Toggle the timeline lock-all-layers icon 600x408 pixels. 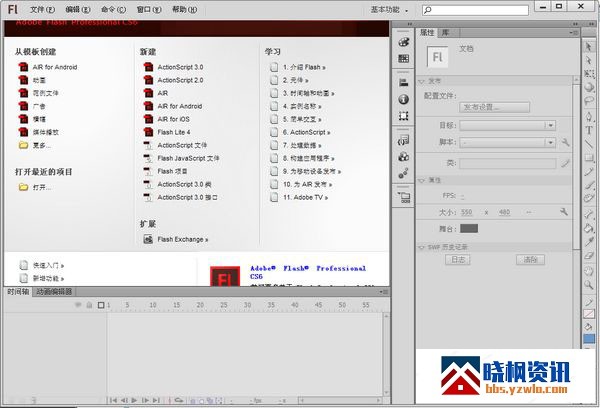pyautogui.click(x=89, y=305)
